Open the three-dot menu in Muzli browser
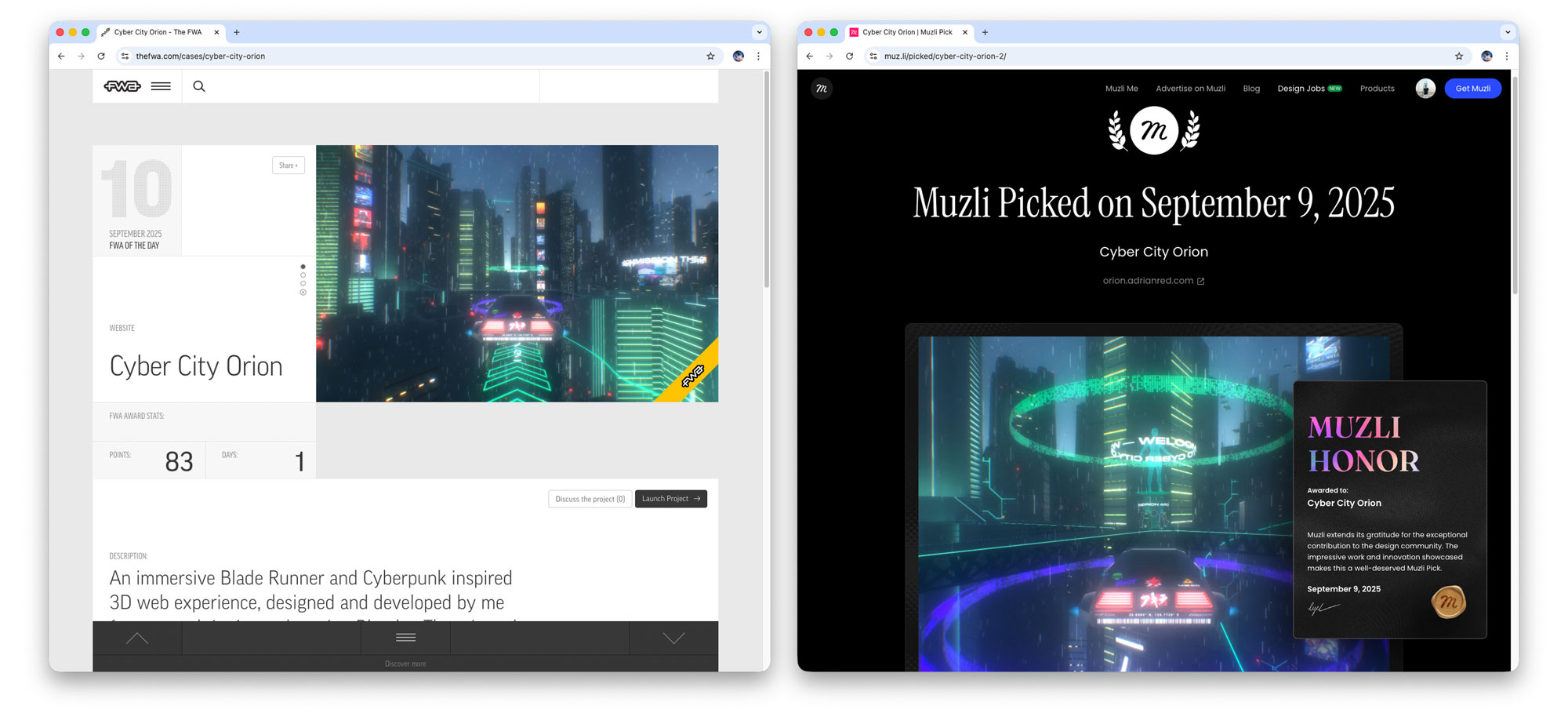The height and width of the screenshot is (713, 1568). pos(1507,56)
